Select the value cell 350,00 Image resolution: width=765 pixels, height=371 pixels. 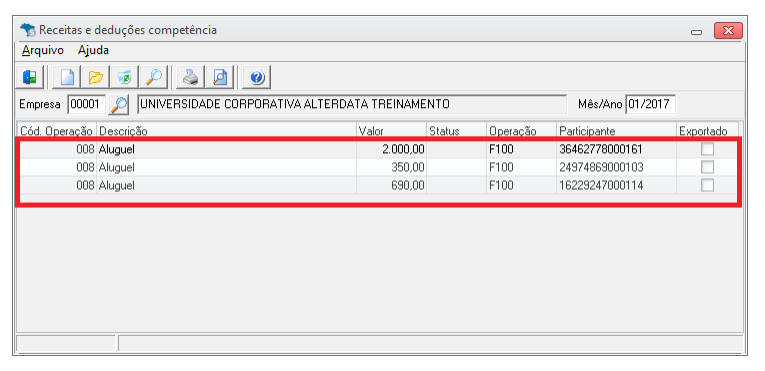(391, 167)
